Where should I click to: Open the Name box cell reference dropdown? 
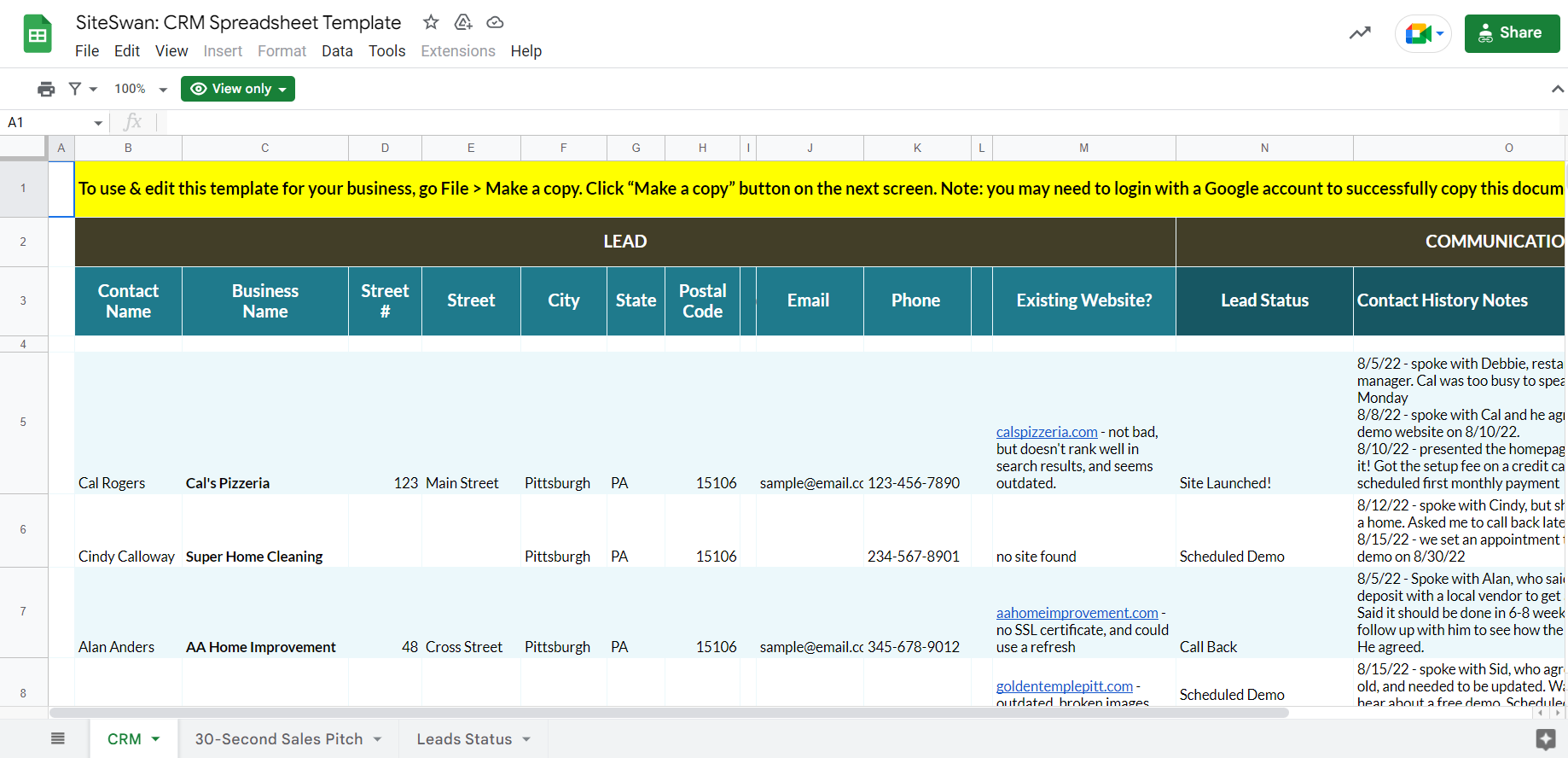98,123
